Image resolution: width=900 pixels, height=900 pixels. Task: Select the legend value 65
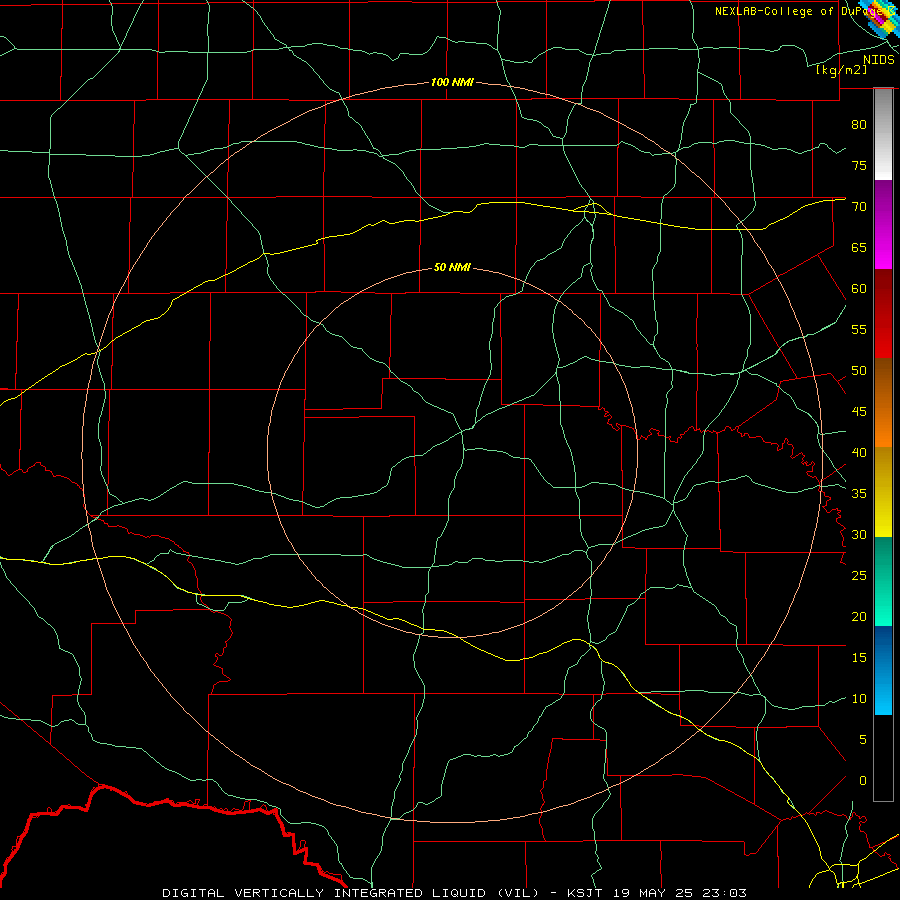click(x=859, y=248)
